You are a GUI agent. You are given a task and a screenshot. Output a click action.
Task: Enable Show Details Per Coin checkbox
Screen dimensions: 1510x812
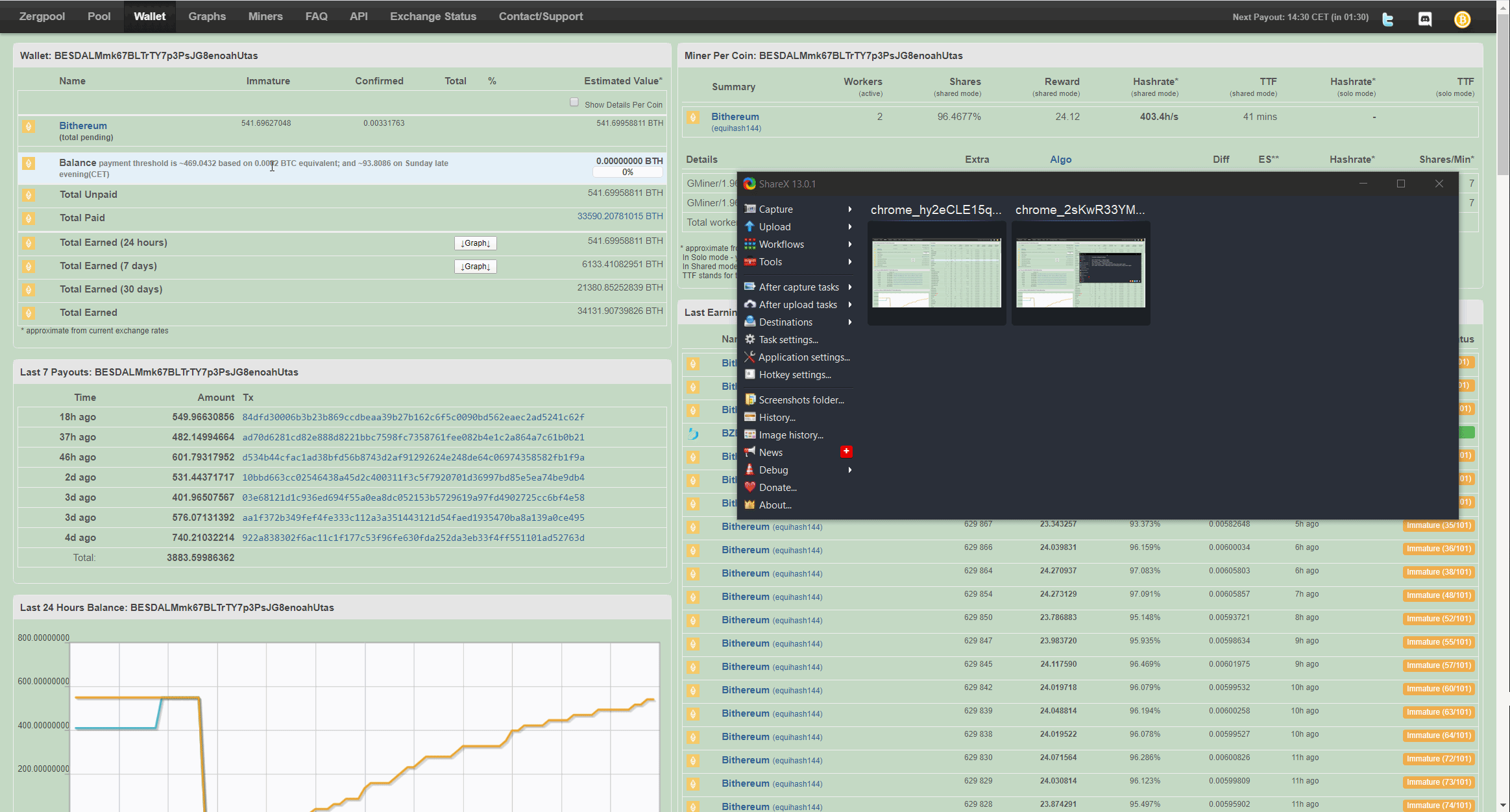tap(574, 102)
